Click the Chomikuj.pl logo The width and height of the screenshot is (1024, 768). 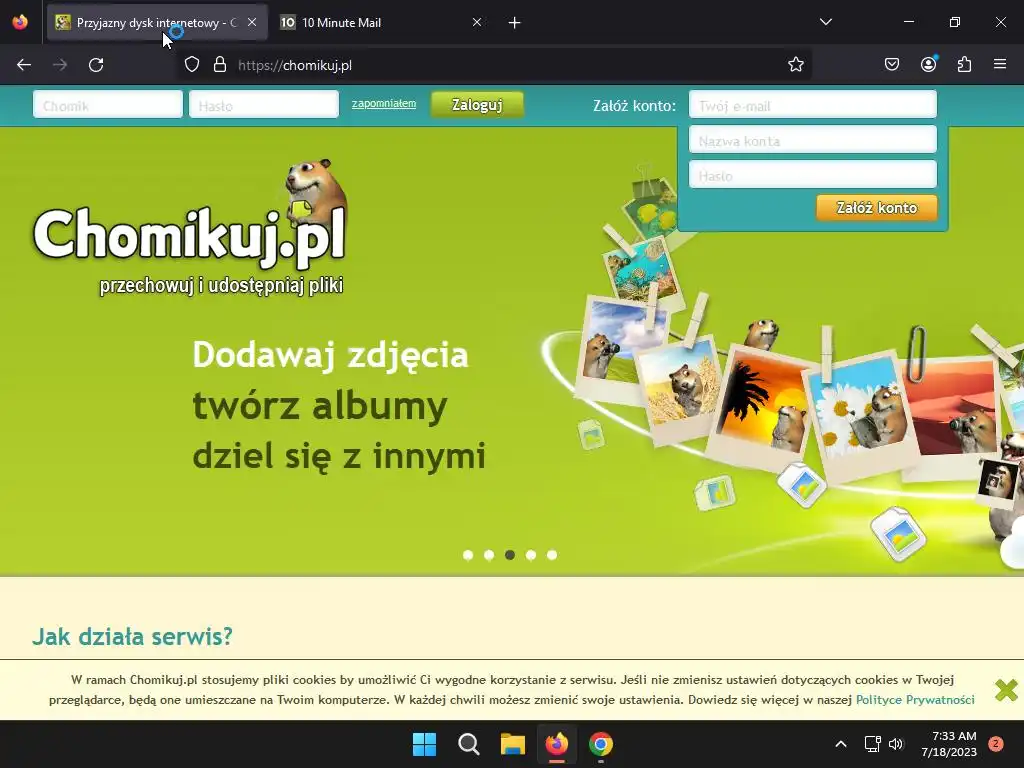click(x=189, y=229)
